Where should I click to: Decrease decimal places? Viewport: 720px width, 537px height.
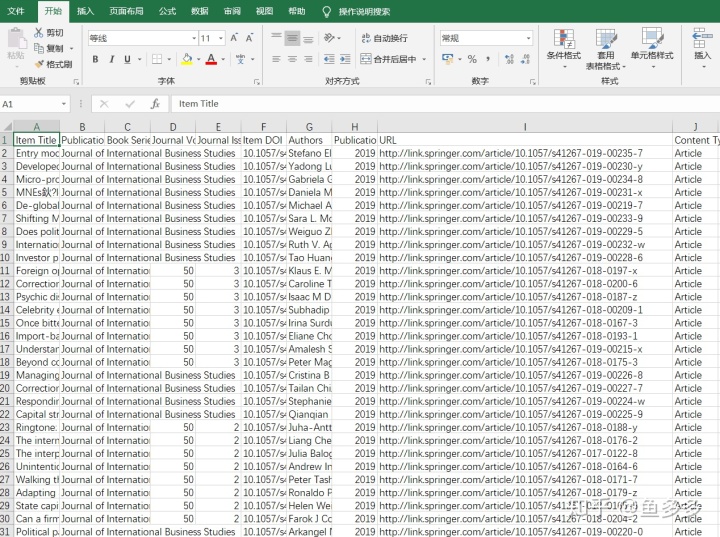tap(526, 59)
